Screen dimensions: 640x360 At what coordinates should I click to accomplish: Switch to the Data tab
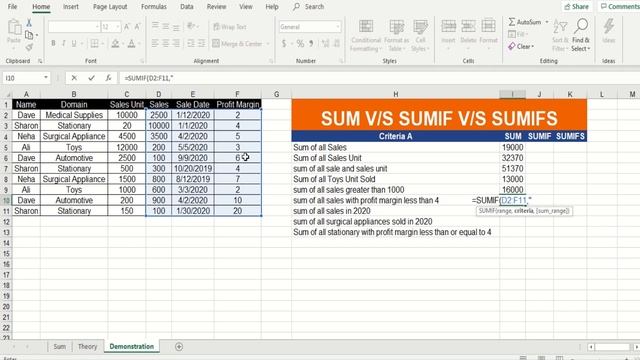[x=187, y=7]
